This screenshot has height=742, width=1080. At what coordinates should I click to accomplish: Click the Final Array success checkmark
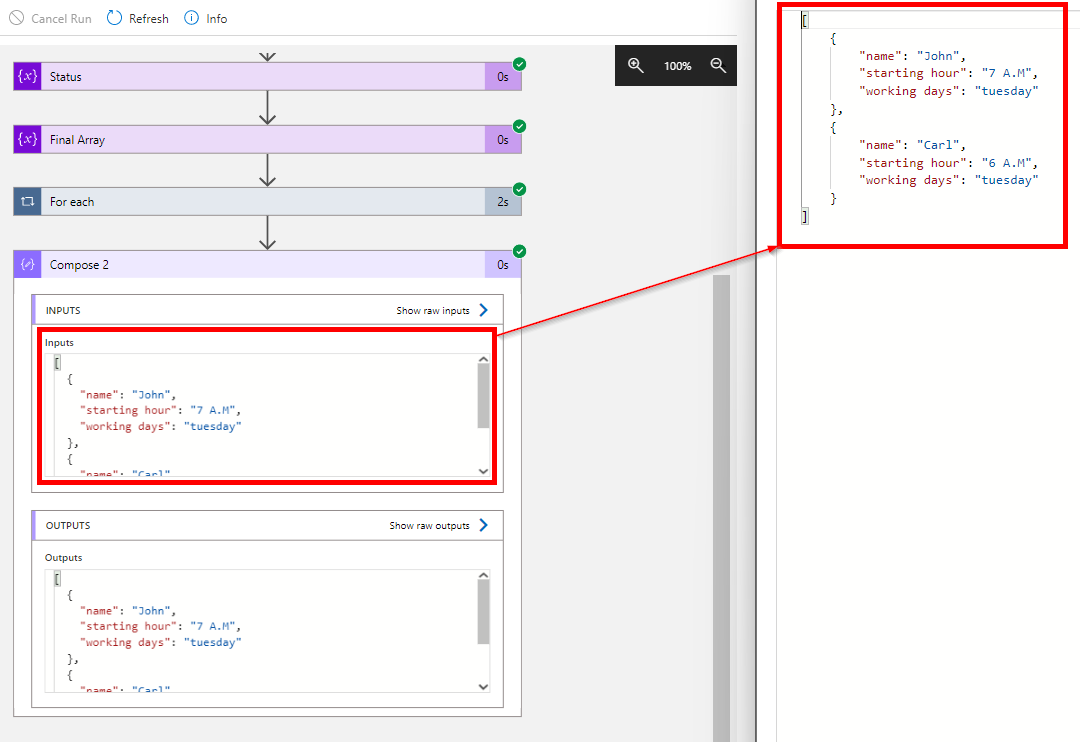[x=520, y=126]
